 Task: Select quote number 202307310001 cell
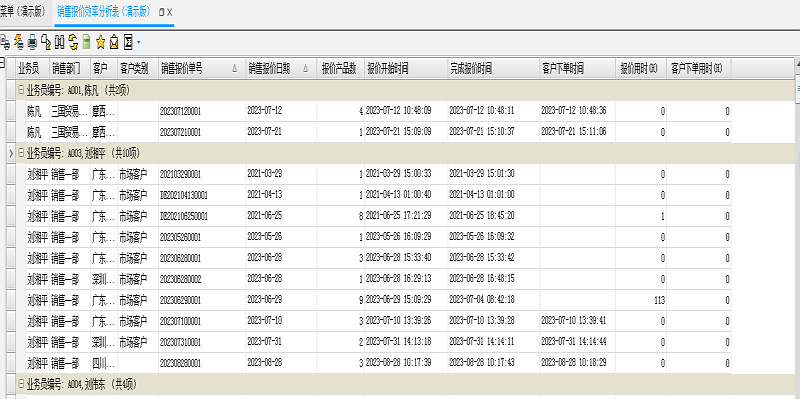click(202, 342)
